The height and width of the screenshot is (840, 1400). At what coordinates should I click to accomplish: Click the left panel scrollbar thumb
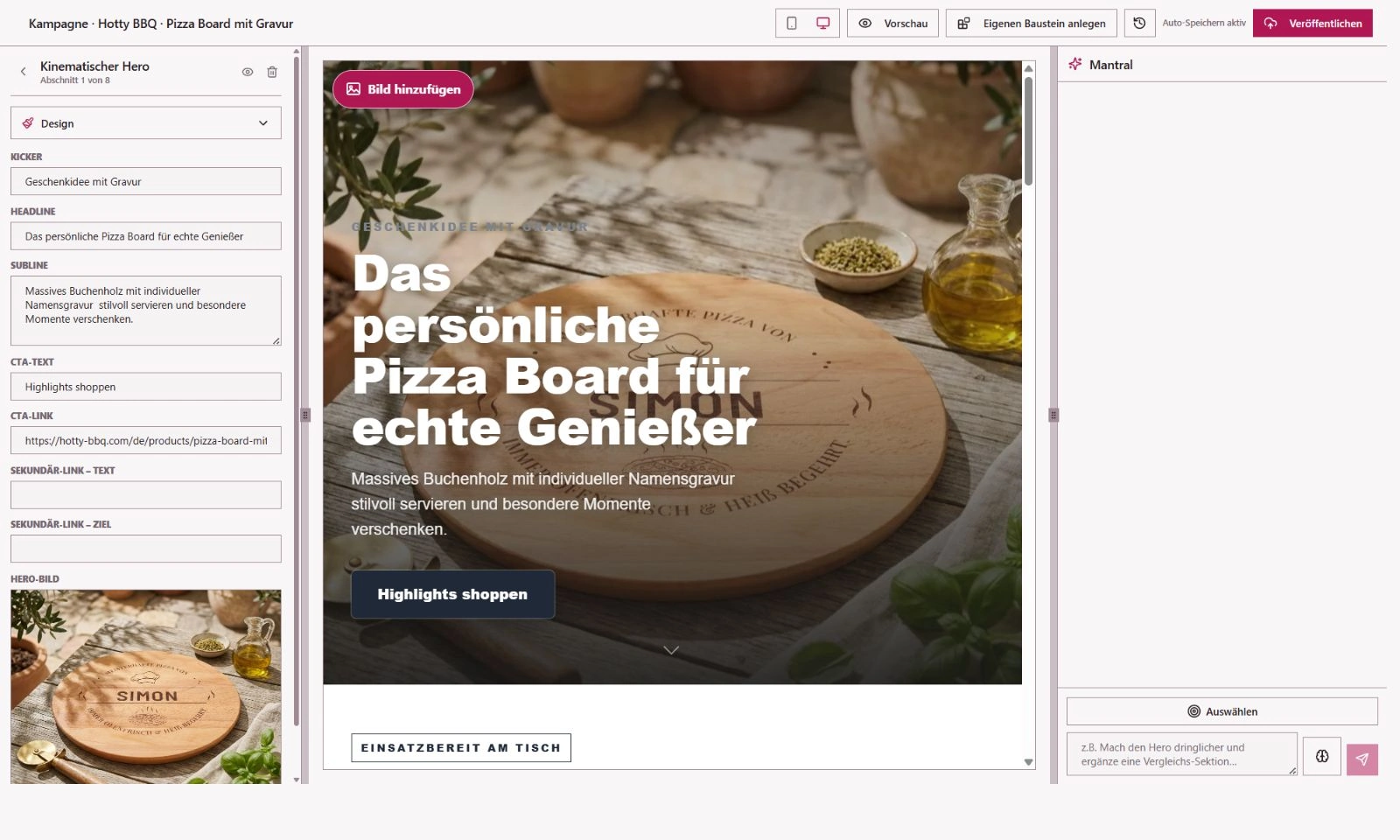(x=296, y=389)
